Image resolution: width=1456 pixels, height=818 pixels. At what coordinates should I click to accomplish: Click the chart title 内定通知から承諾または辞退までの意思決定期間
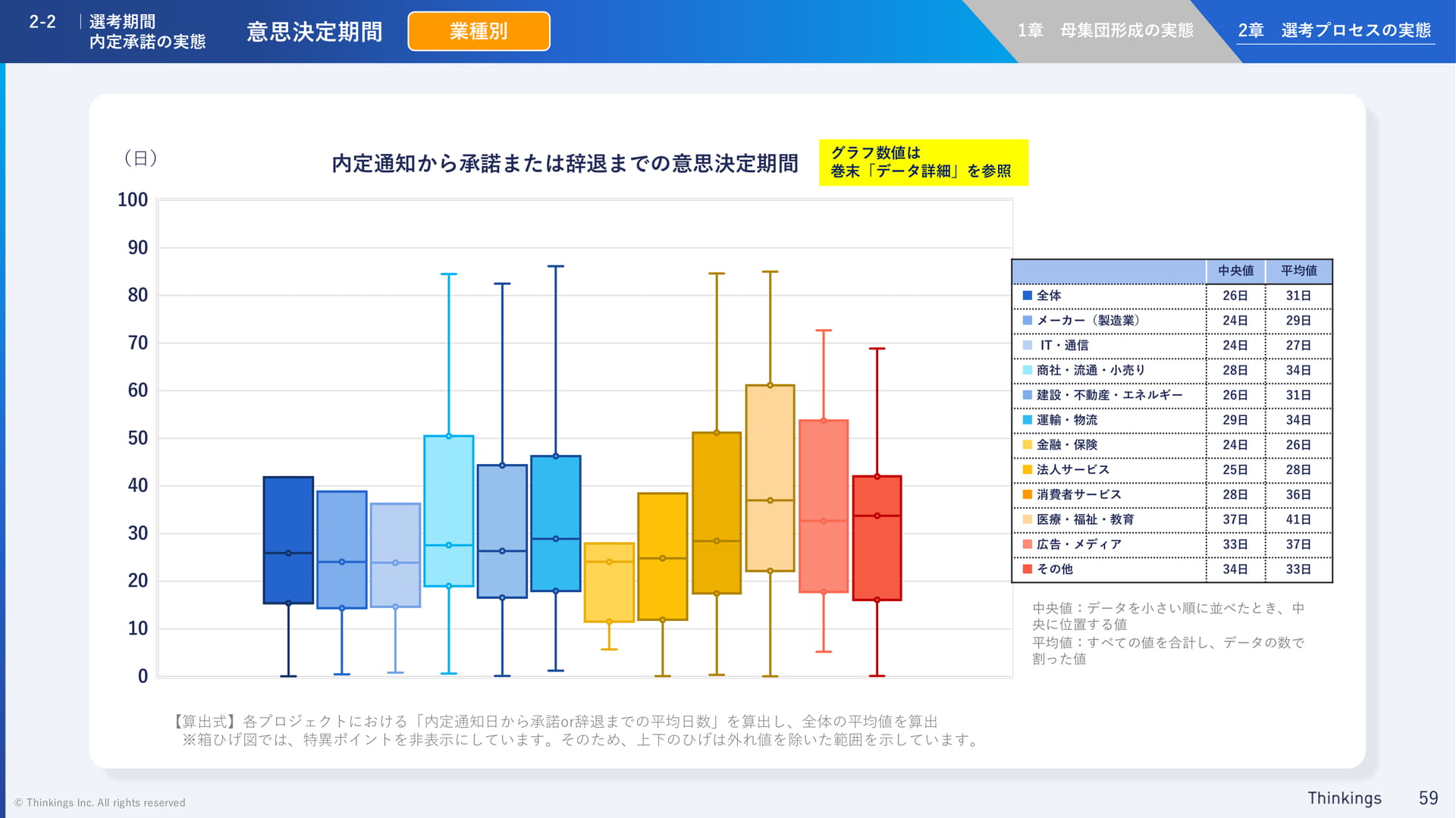[565, 163]
